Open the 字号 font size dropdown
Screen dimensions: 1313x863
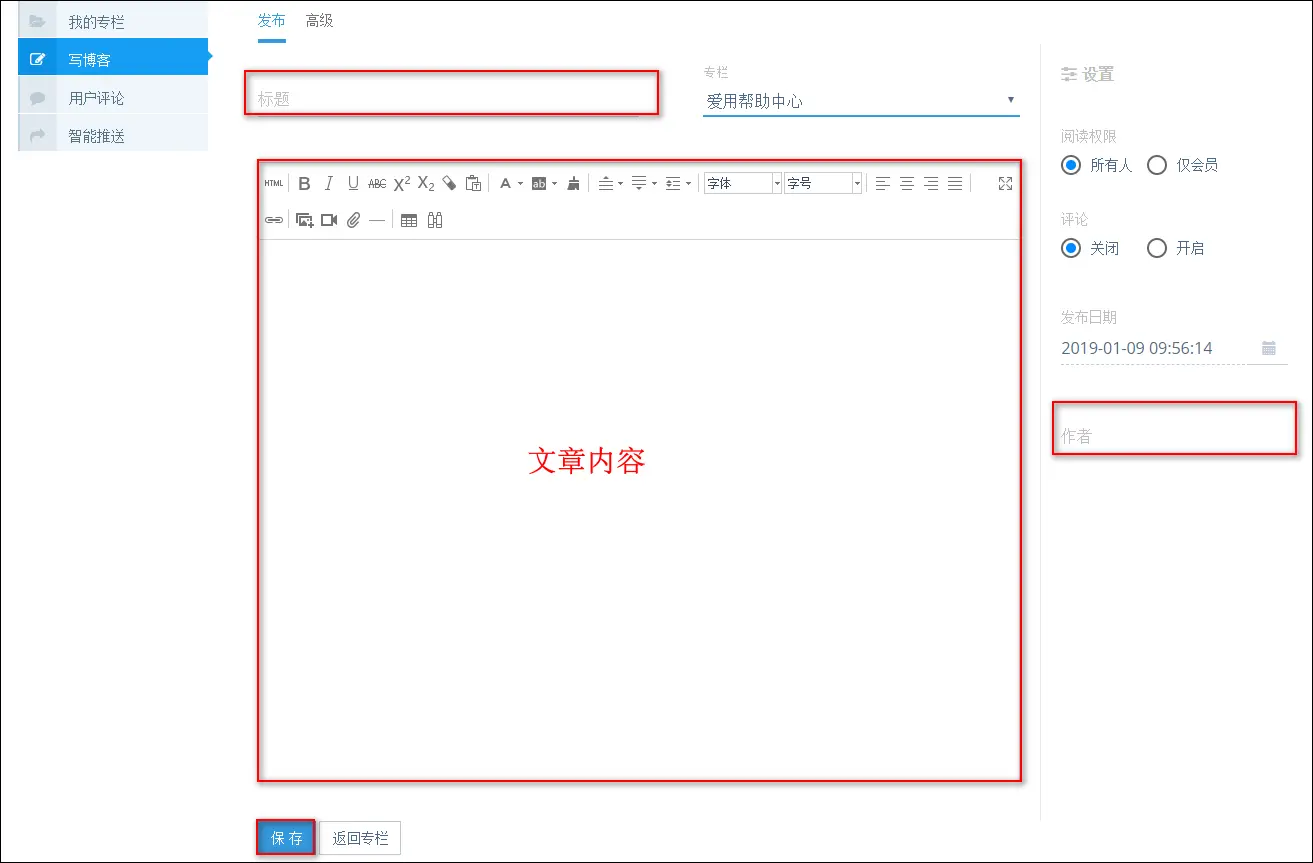(823, 183)
